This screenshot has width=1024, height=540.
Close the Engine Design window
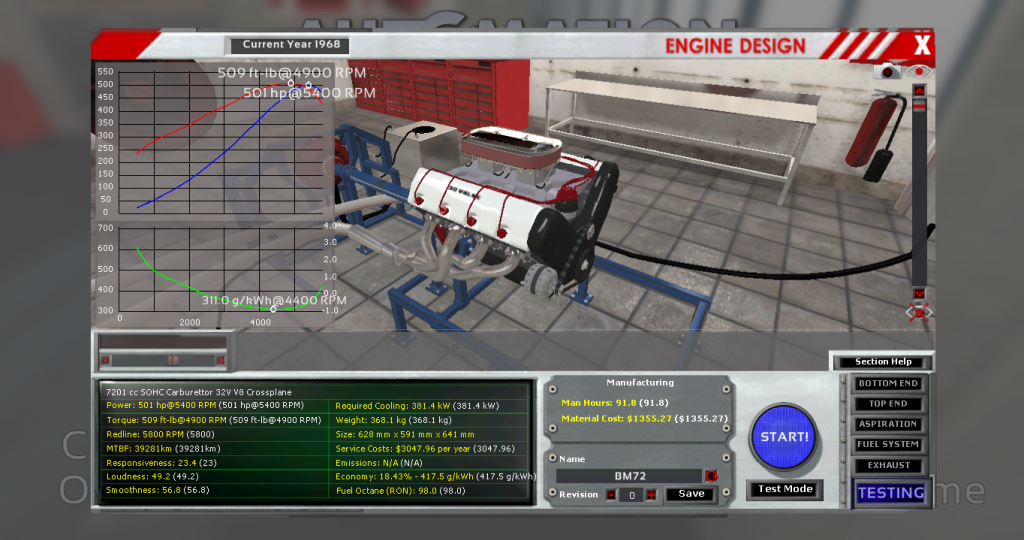tap(922, 45)
